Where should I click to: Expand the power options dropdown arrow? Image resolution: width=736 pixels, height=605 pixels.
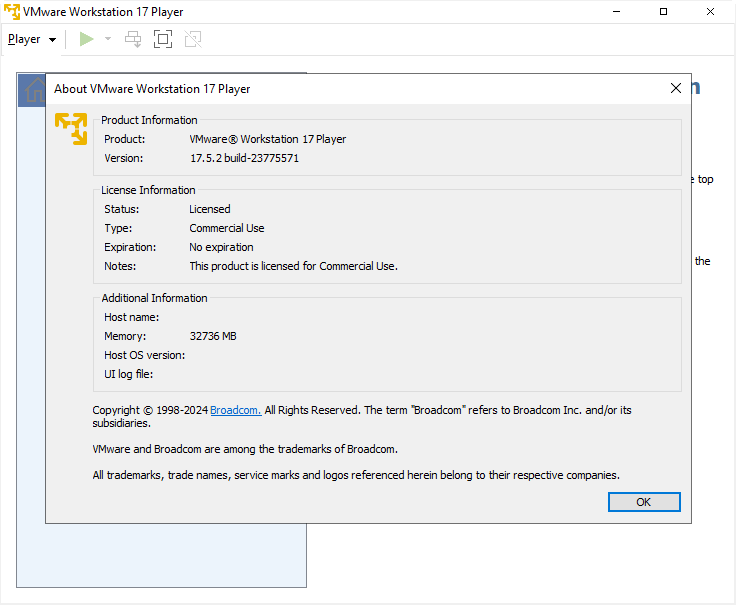pos(108,39)
